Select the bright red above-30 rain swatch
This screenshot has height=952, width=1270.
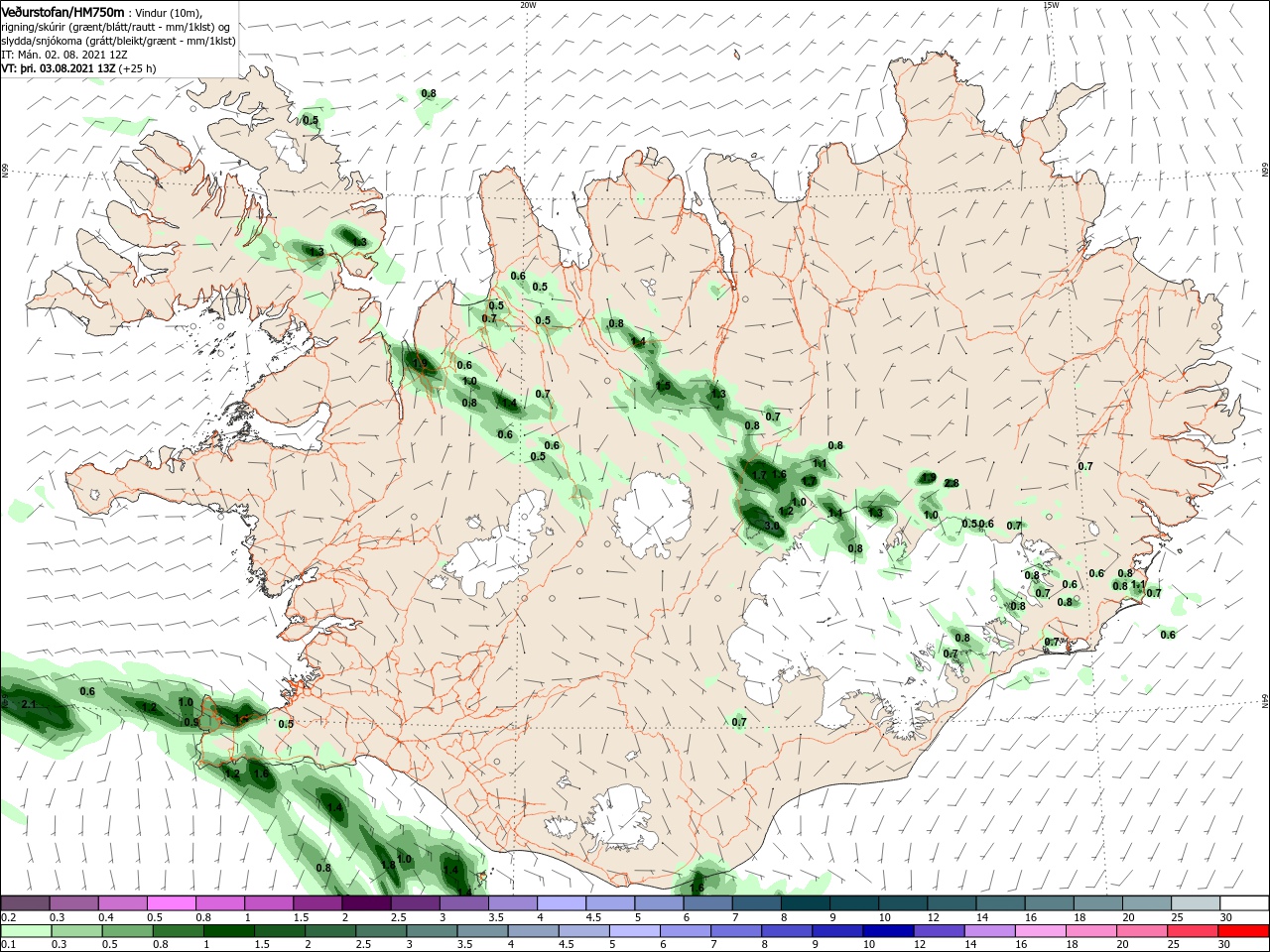[1242, 931]
